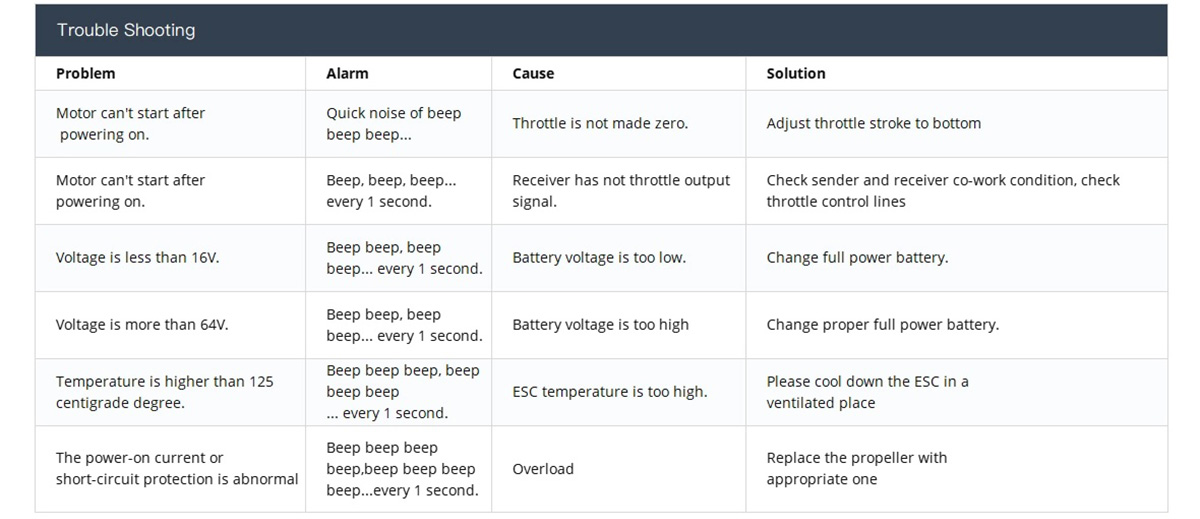Select the Problem column header
Image resolution: width=1200 pixels, height=519 pixels.
pyautogui.click(x=86, y=73)
